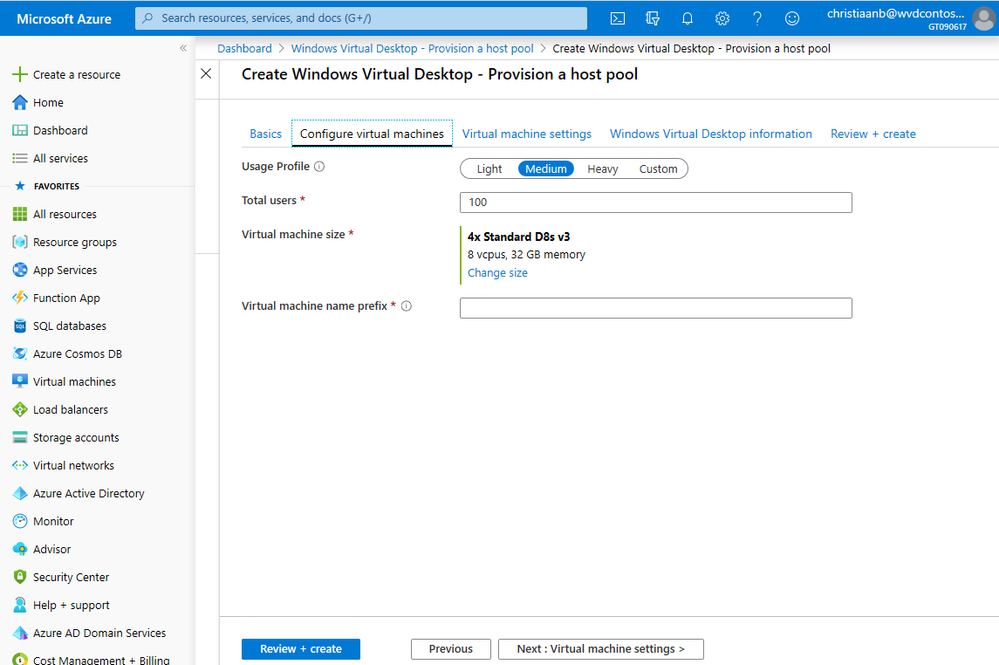Click the Home house icon
This screenshot has height=665, width=999.
click(20, 103)
